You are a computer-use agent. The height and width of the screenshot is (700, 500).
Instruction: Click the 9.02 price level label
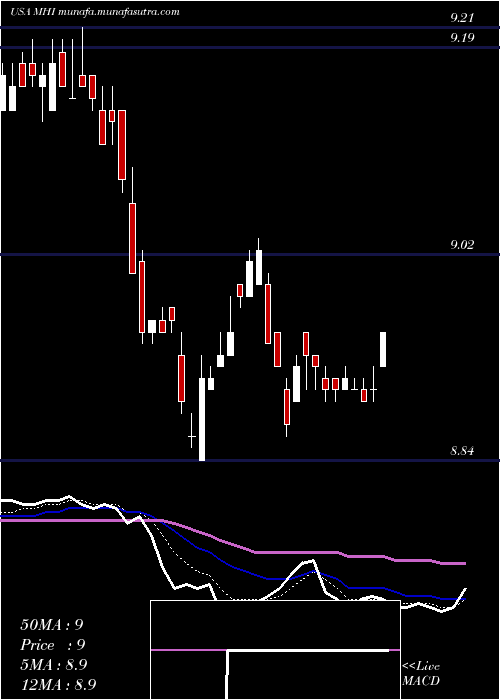click(462, 245)
